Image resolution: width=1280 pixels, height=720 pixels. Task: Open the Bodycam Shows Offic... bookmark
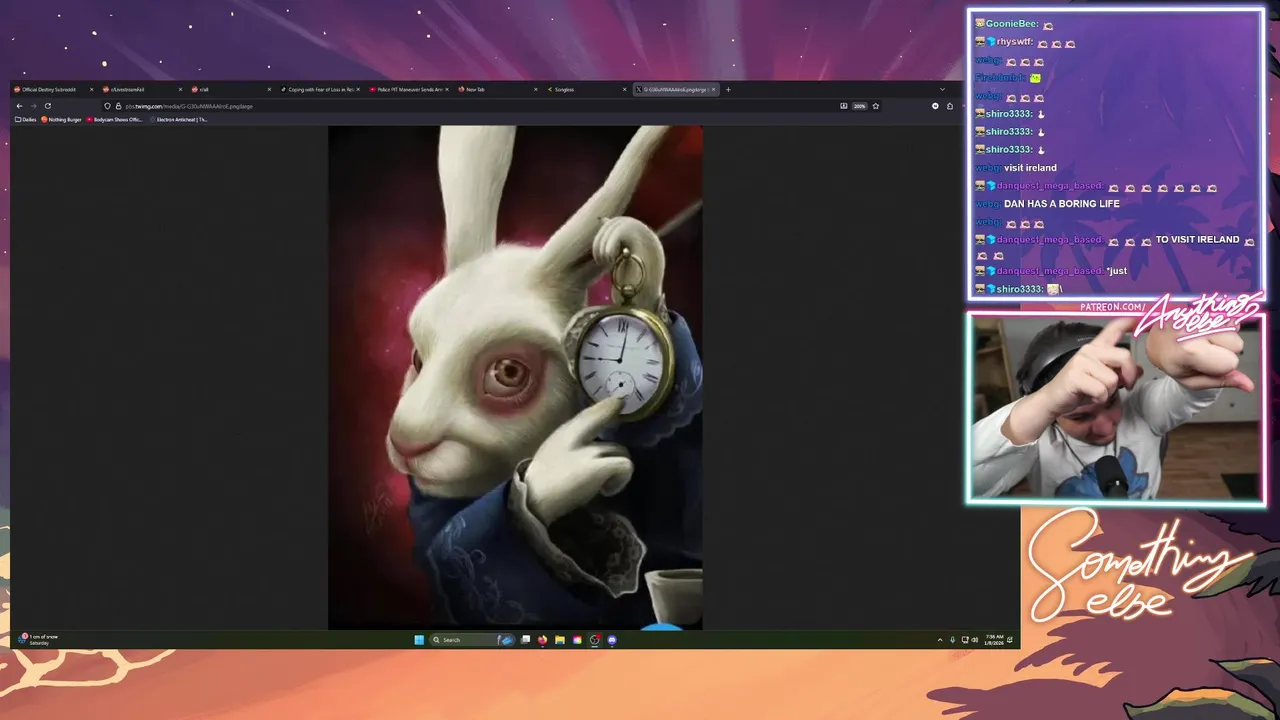click(115, 119)
